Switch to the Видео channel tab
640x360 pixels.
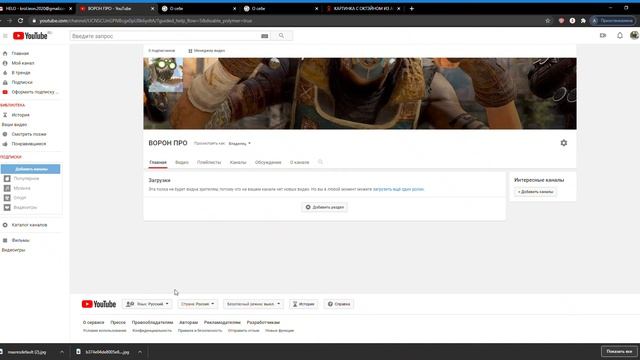182,162
